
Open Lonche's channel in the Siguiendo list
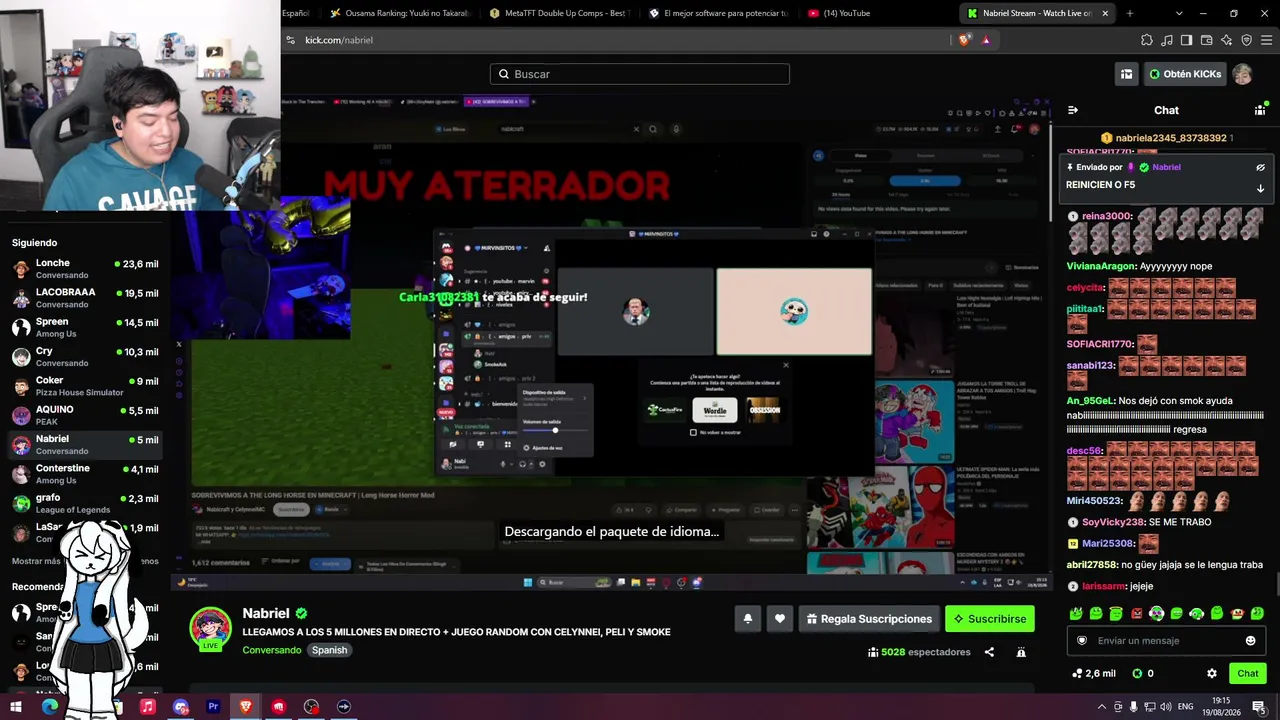[x=85, y=269]
